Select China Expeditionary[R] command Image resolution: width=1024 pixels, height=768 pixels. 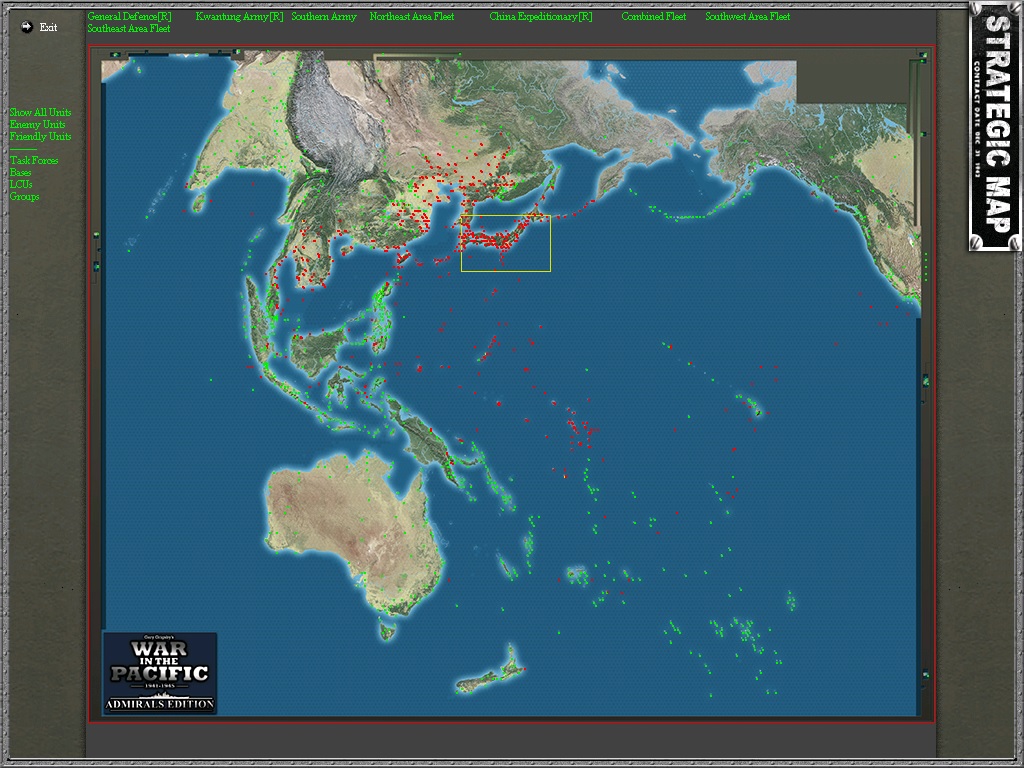click(541, 16)
